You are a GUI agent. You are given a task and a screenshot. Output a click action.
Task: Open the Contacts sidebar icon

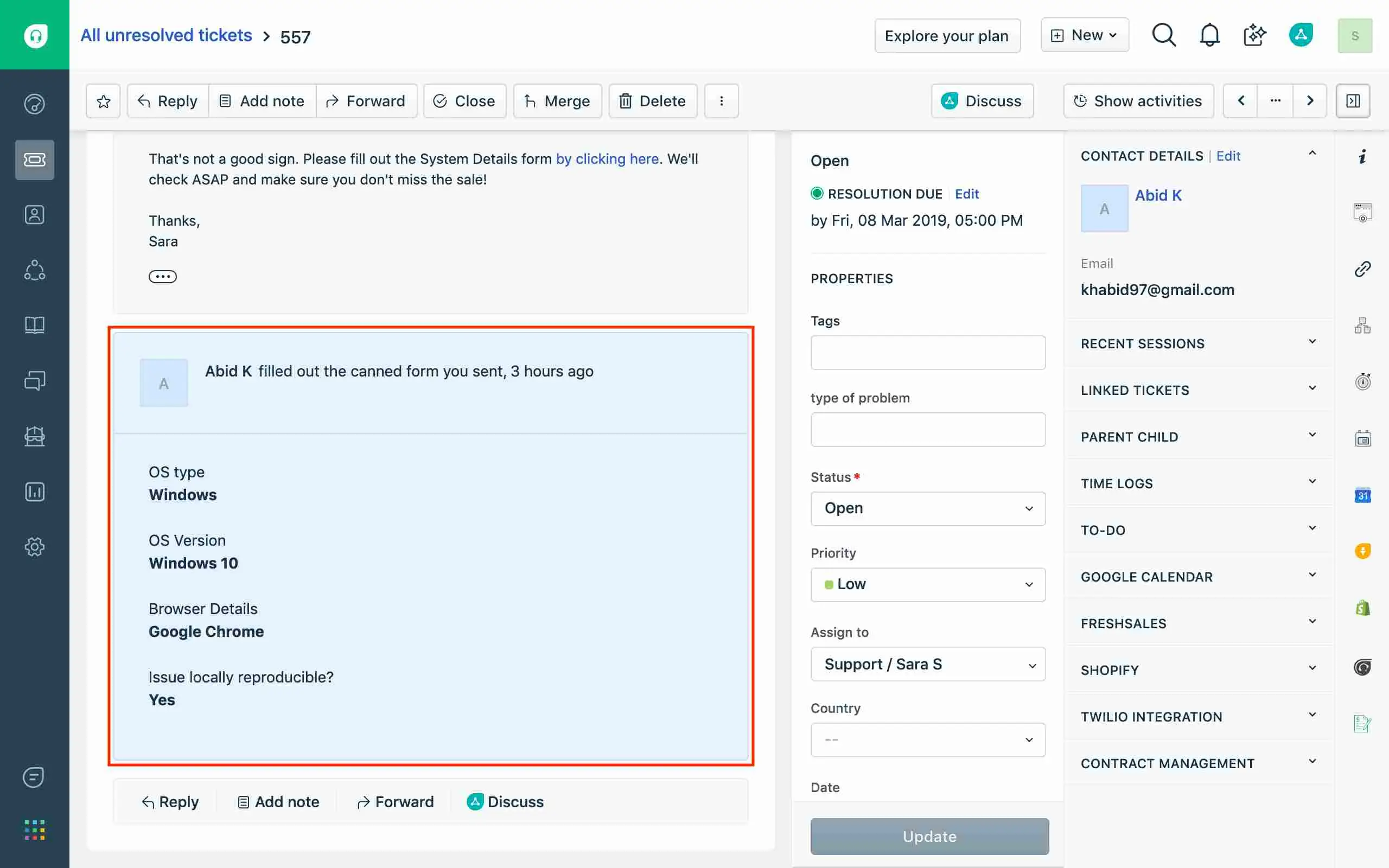point(34,215)
